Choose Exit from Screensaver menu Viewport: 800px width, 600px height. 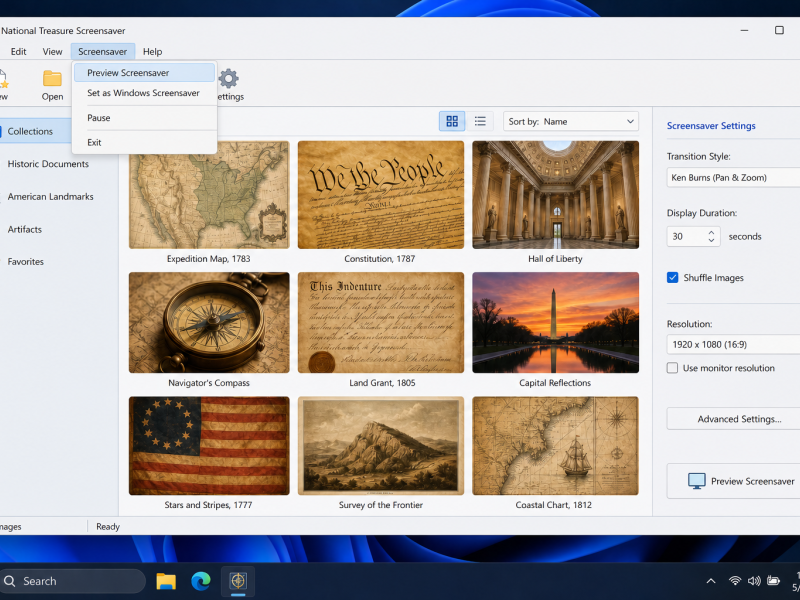pos(144,142)
